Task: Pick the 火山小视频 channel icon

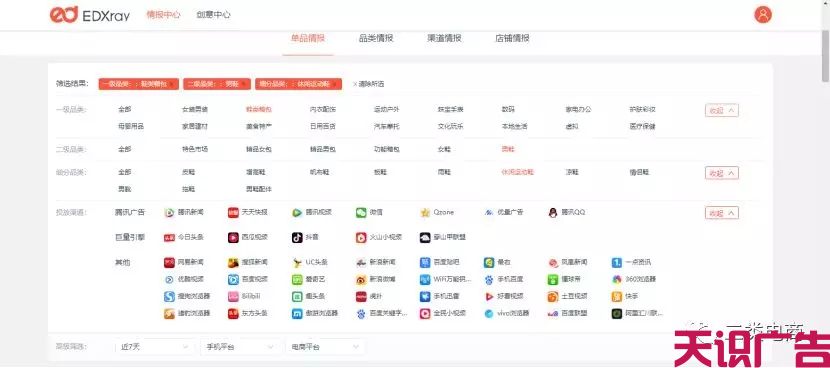Action: [x=361, y=238]
